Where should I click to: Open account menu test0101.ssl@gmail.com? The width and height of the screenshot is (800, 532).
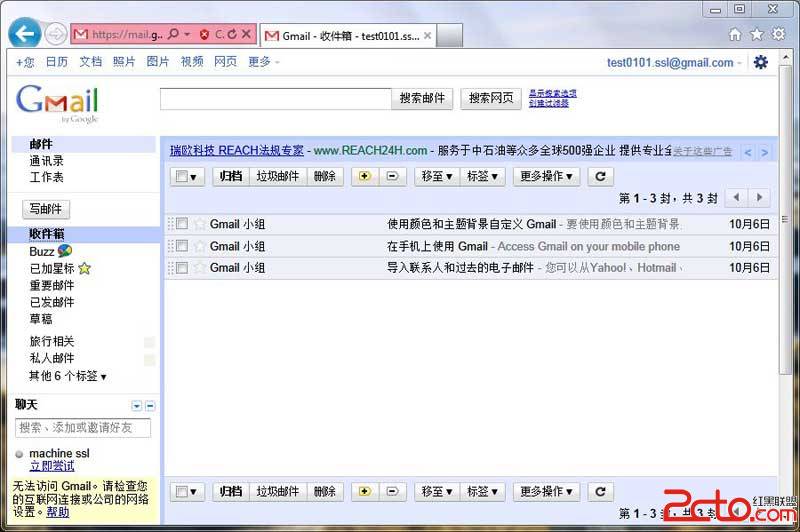673,63
